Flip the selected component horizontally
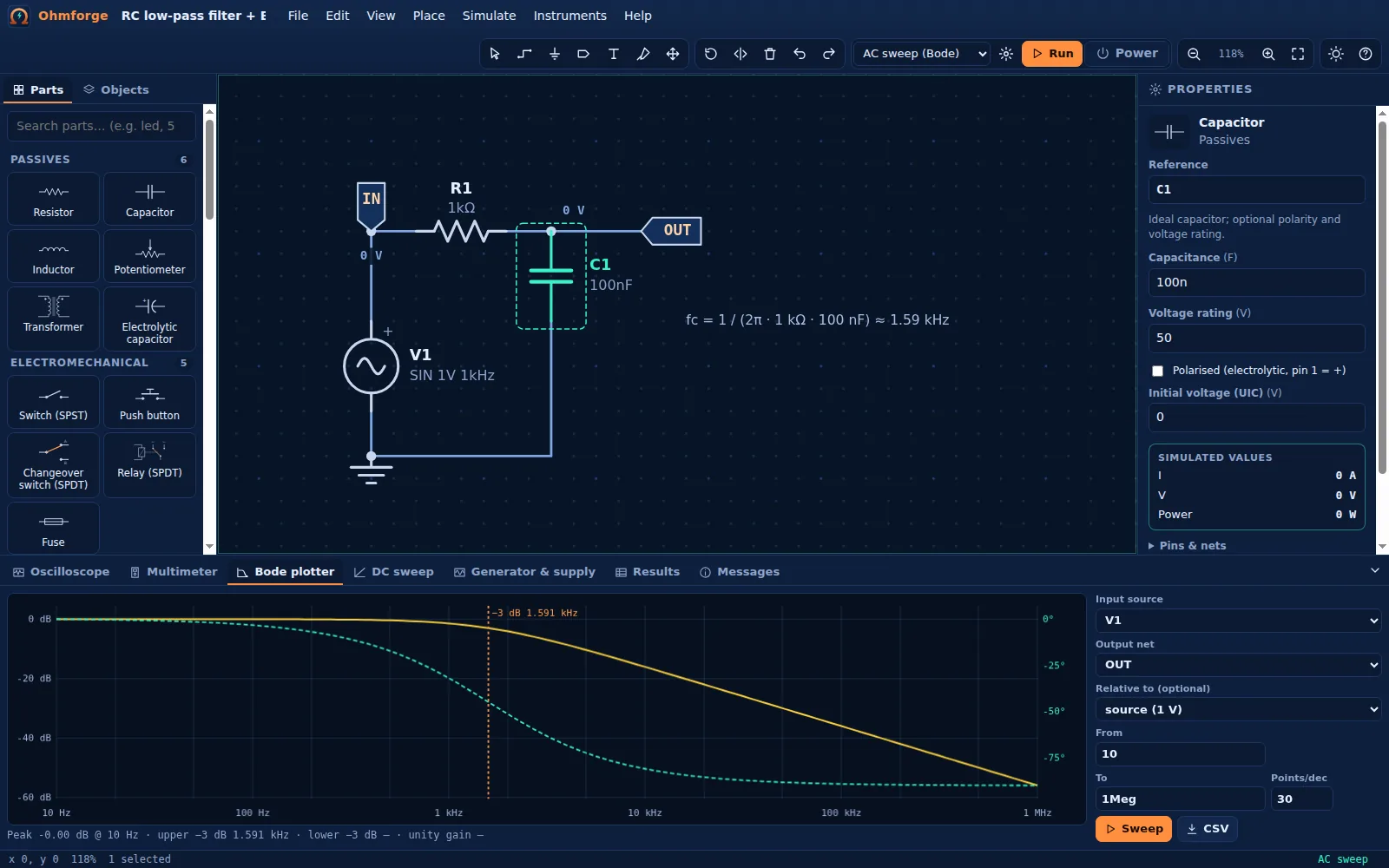Viewport: 1389px width, 868px height. (x=740, y=54)
